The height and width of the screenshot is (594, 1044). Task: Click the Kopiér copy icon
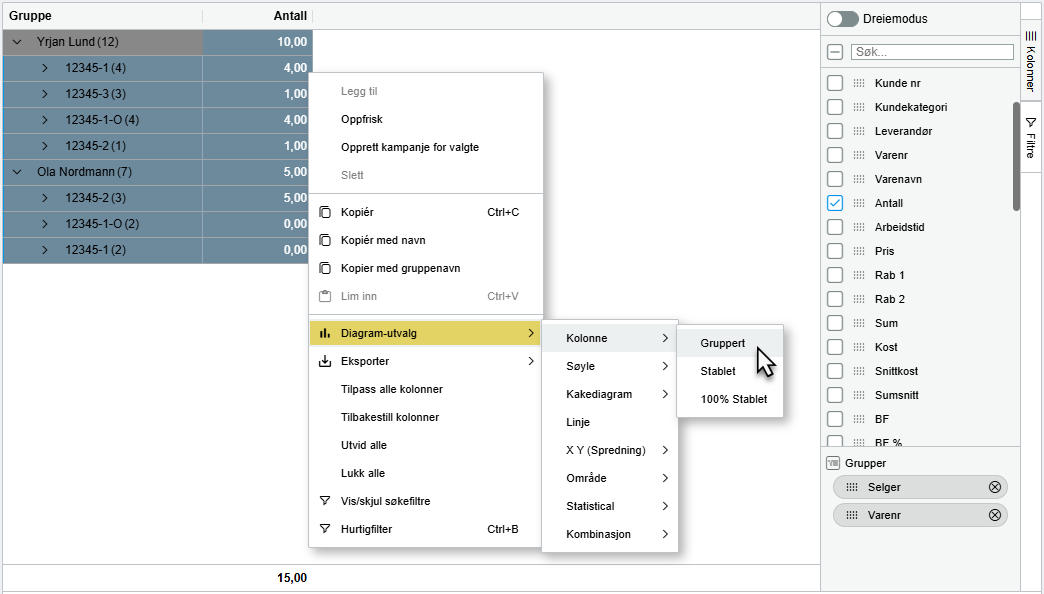click(x=325, y=212)
